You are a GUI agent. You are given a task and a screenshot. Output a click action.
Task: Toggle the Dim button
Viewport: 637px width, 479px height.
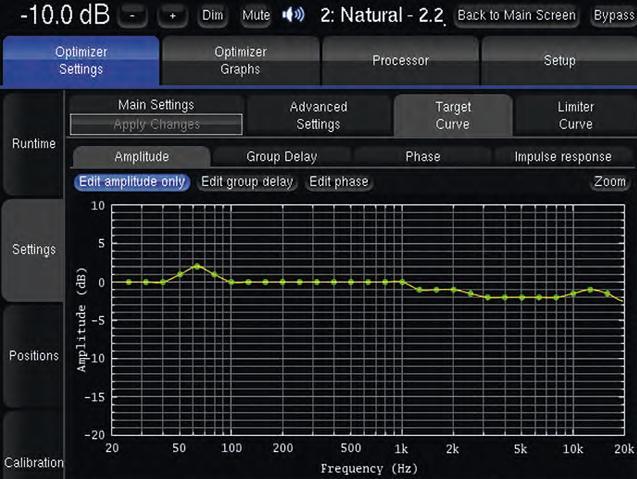[212, 15]
